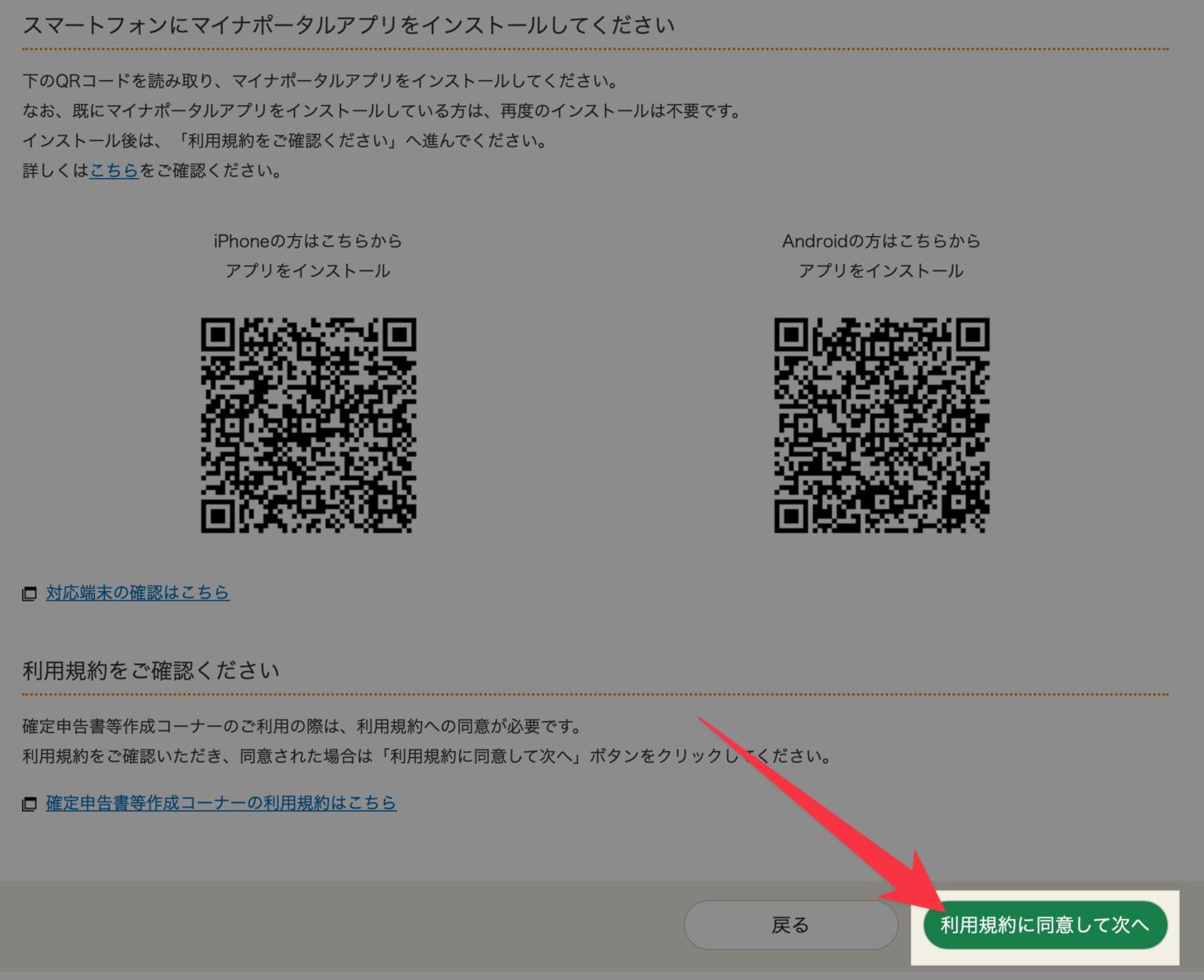Click the なお、既にマイナポータルアプリ note line

[x=382, y=111]
